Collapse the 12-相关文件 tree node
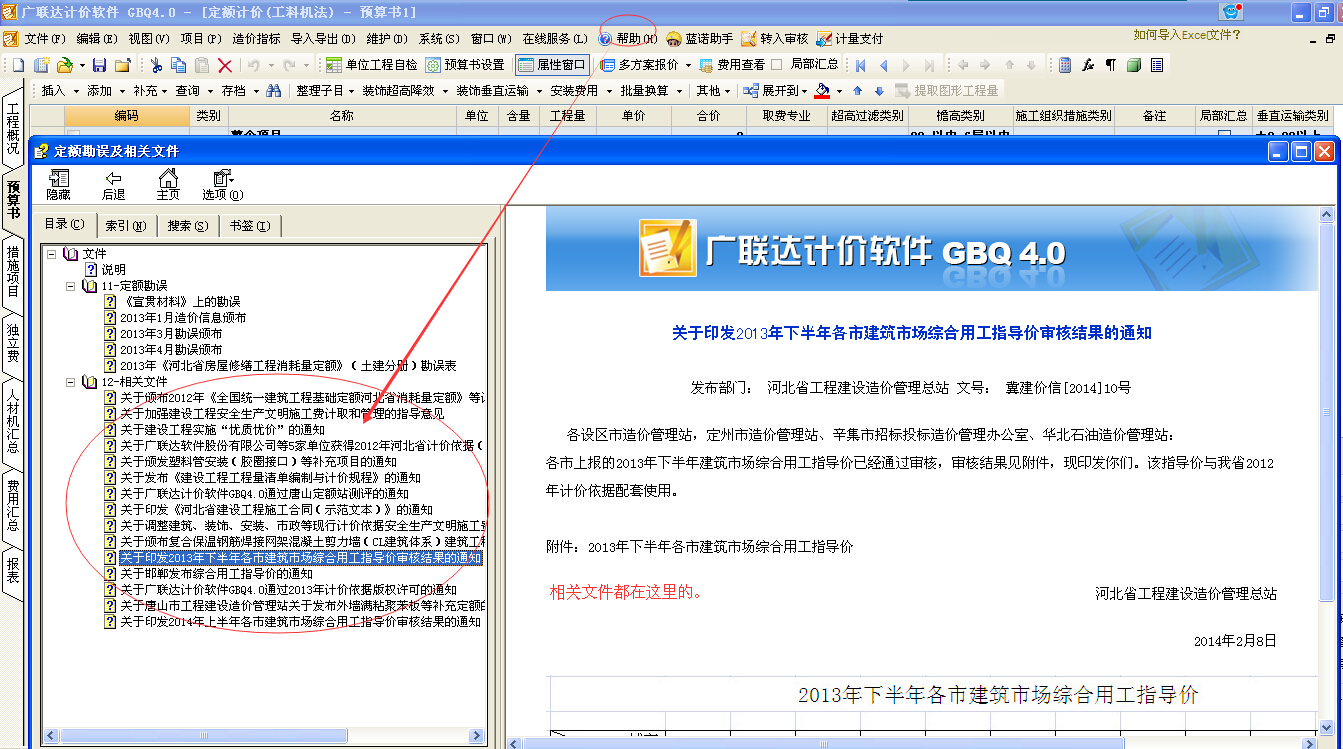 pyautogui.click(x=71, y=382)
